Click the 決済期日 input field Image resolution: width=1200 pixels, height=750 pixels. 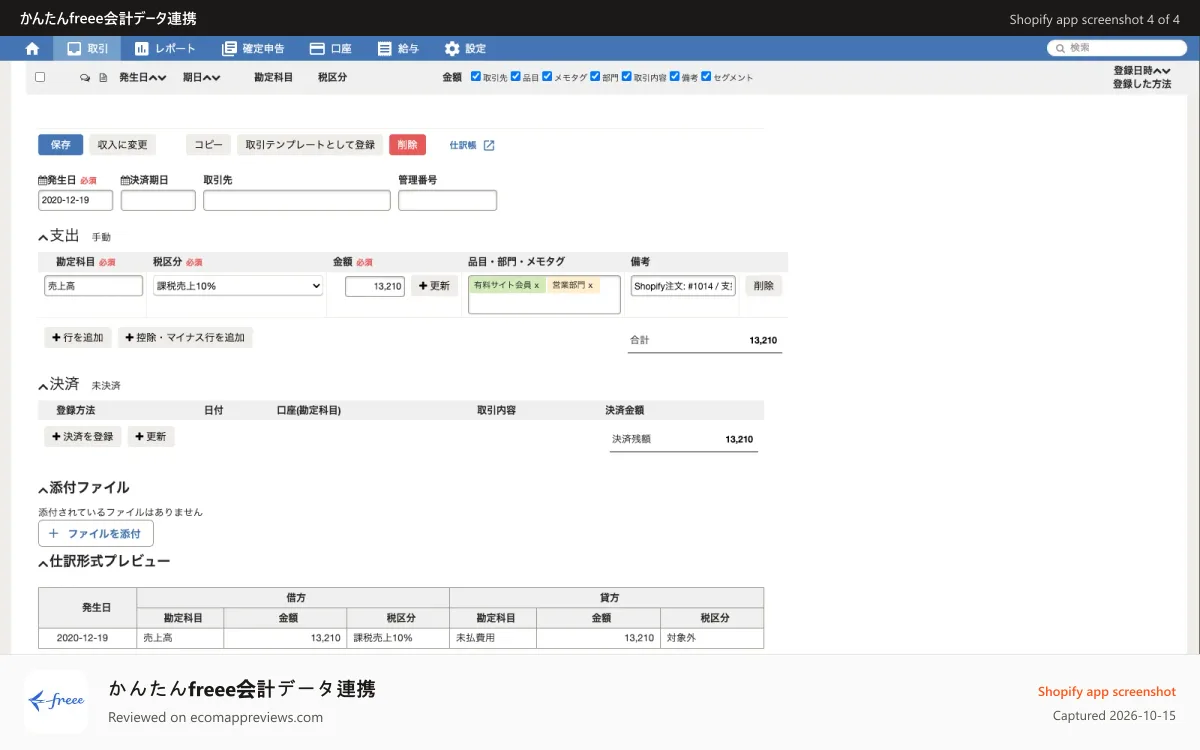point(158,200)
